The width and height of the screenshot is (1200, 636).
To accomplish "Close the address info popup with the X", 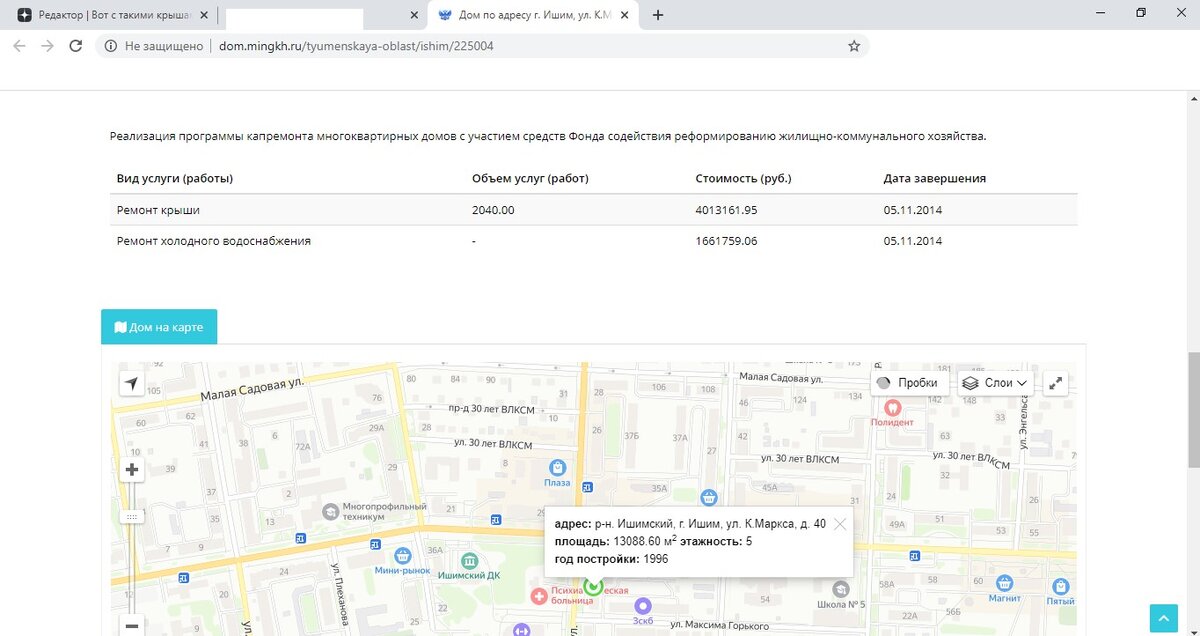I will 840,523.
